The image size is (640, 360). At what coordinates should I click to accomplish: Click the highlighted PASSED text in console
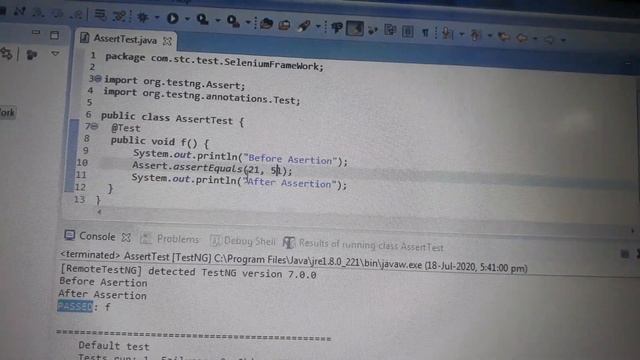[75, 306]
